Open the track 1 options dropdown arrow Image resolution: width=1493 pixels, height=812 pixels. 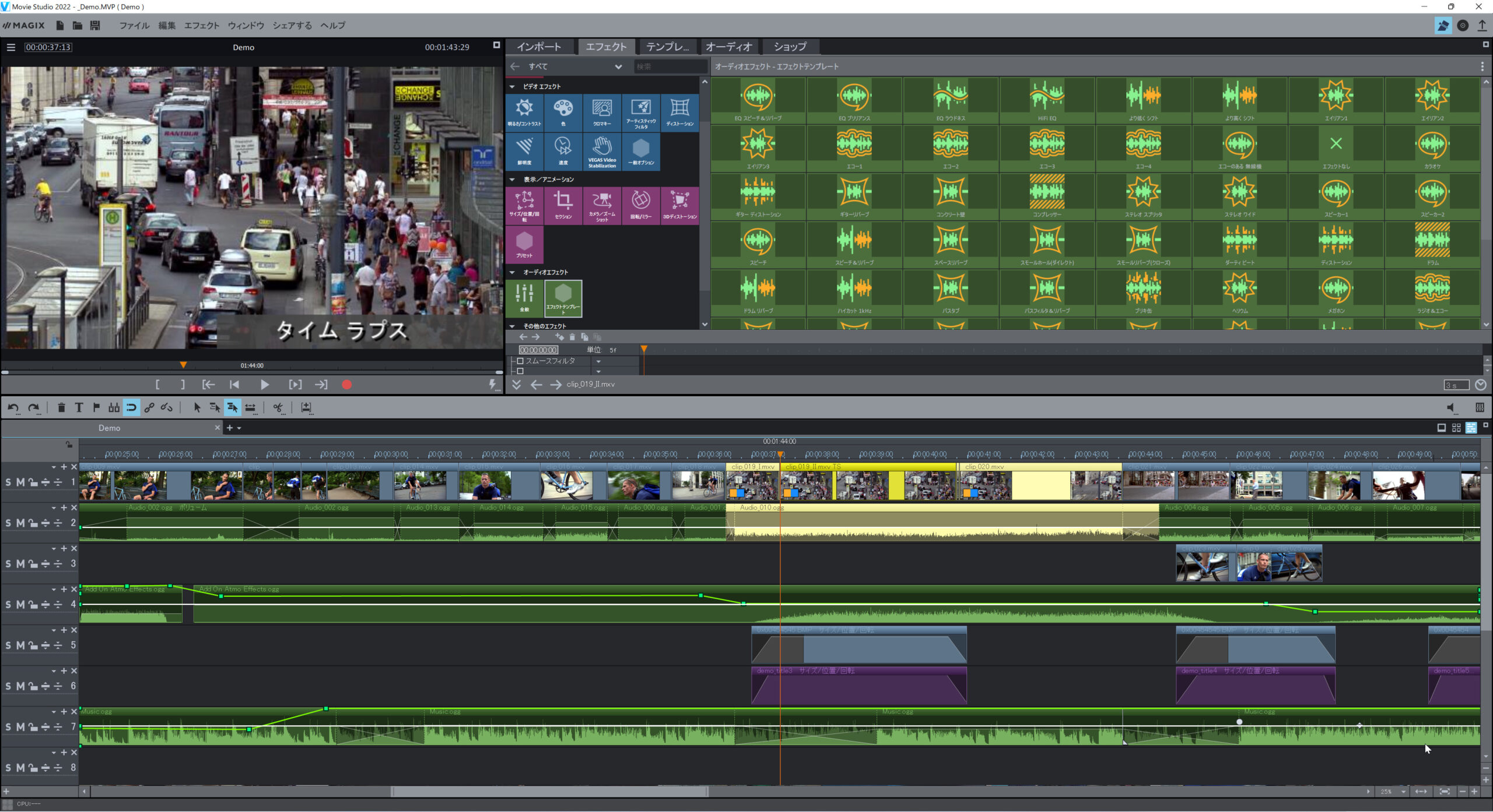[x=54, y=467]
